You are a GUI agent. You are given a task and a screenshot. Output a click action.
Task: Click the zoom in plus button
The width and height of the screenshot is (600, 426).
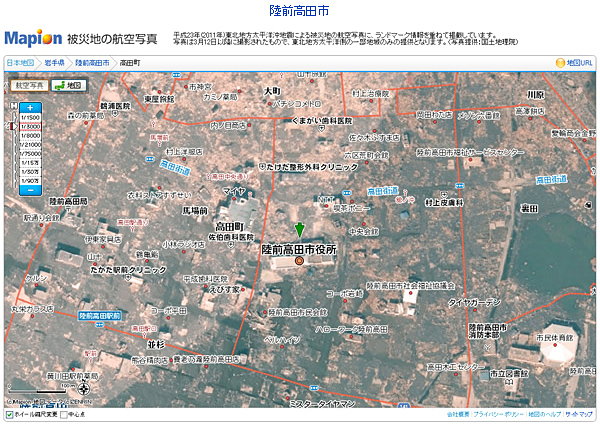coord(30,107)
